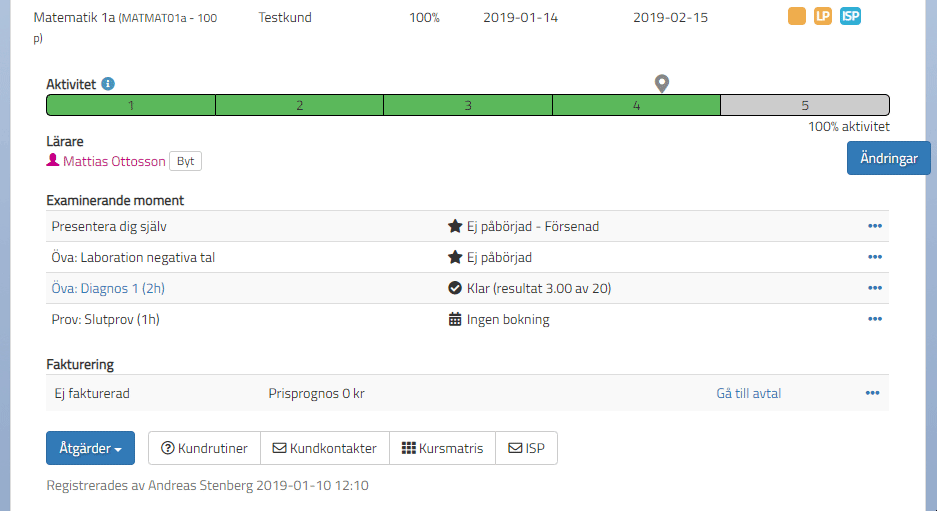Image resolution: width=937 pixels, height=511 pixels.
Task: Open teacher Mattias Ottosson link
Action: [114, 161]
